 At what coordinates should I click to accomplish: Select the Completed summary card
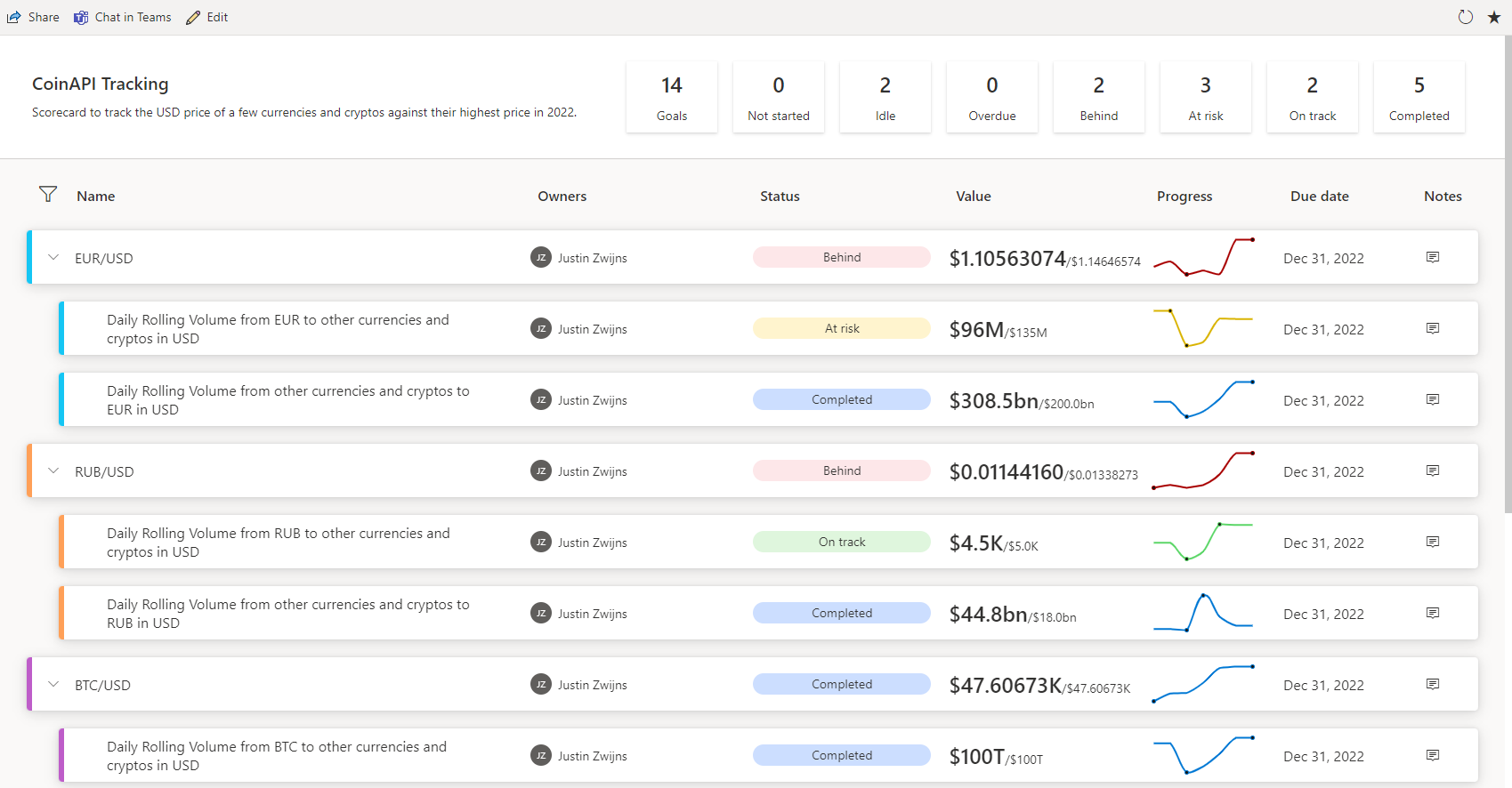point(1419,98)
